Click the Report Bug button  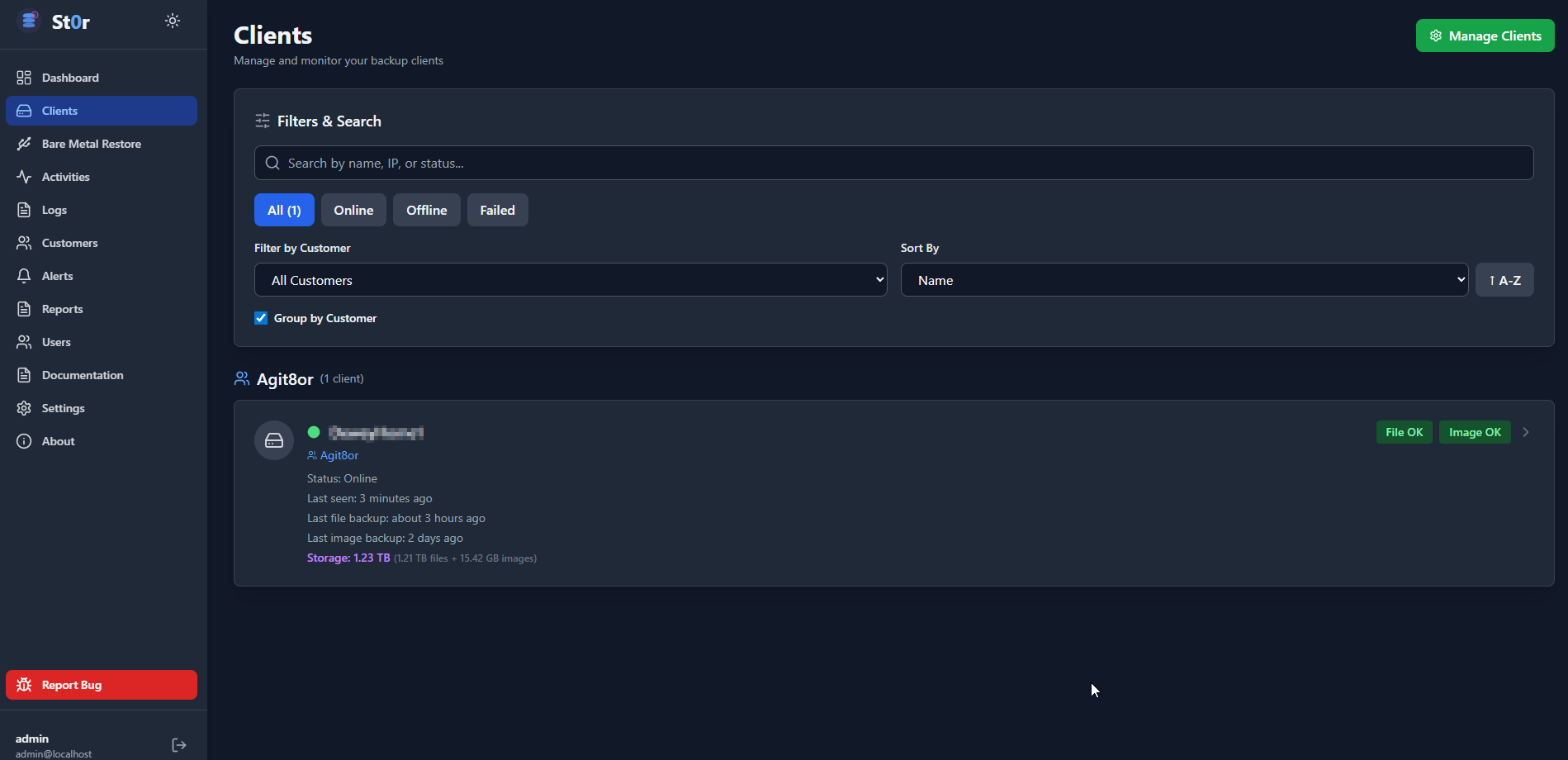coord(101,684)
